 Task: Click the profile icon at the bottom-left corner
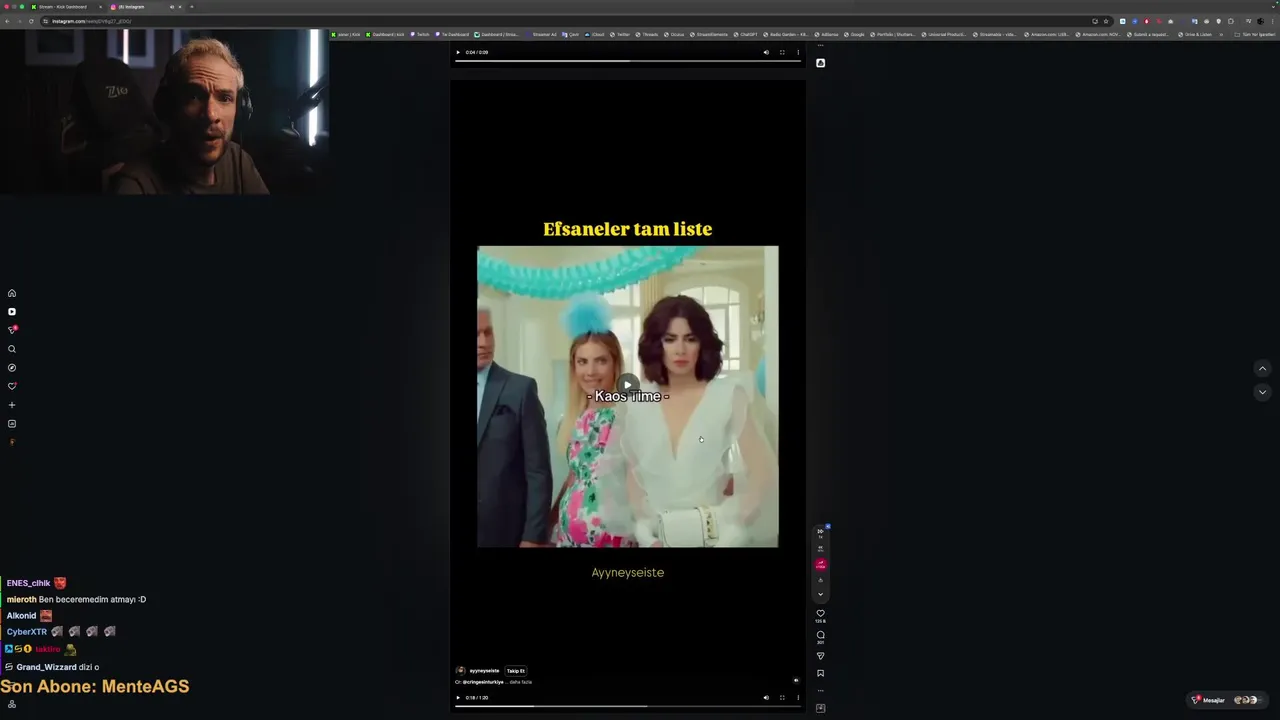(12, 704)
